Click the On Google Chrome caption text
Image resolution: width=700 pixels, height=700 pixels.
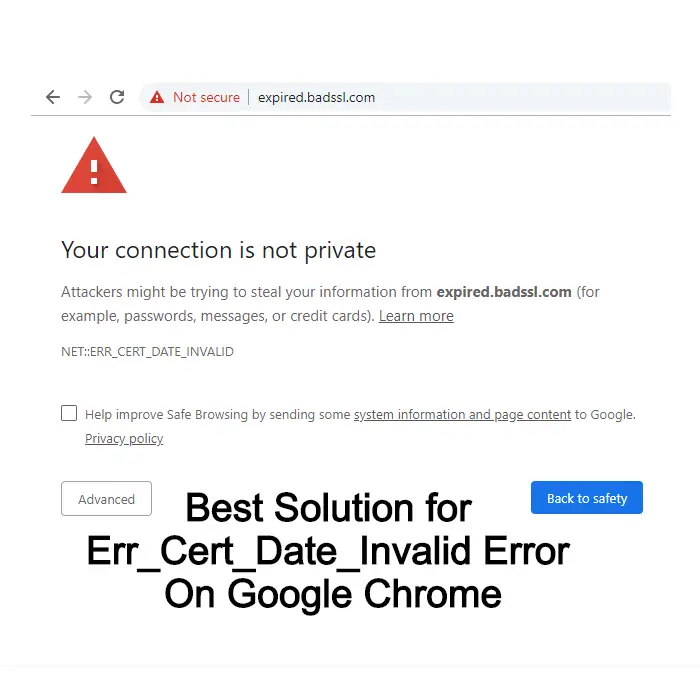[333, 594]
